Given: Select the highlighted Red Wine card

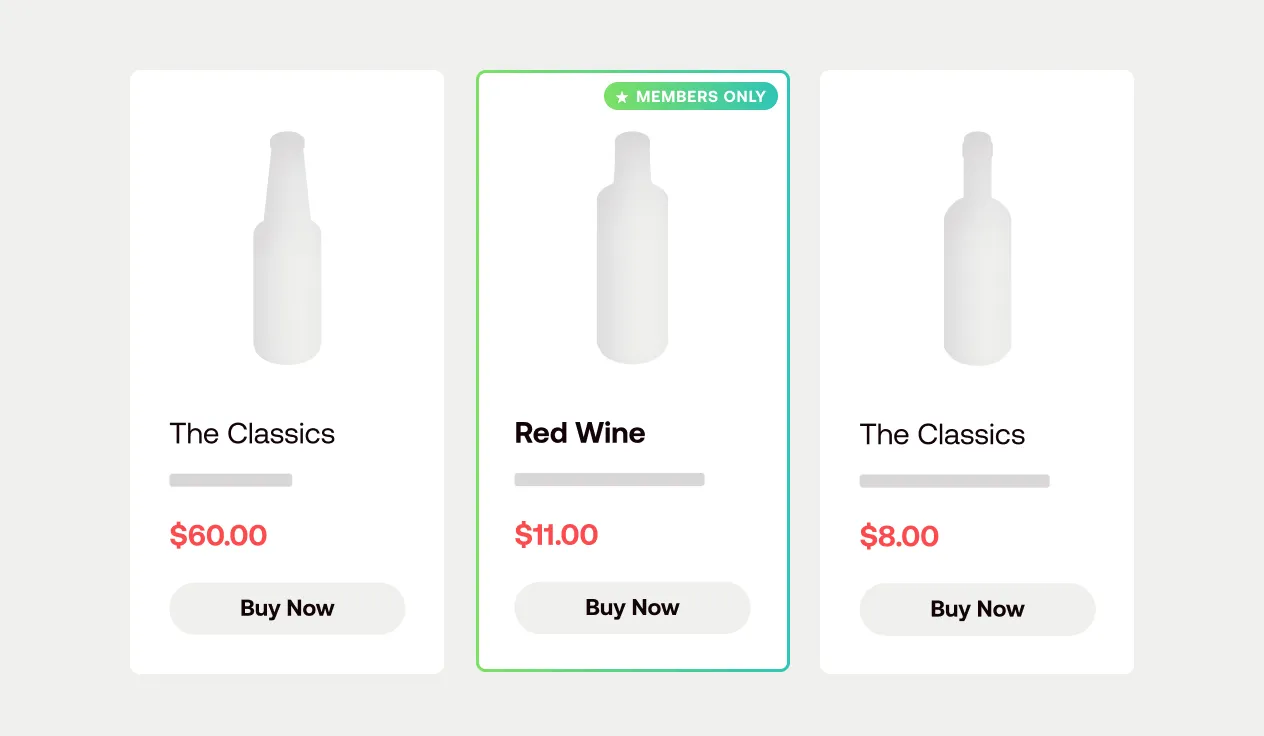Looking at the screenshot, I should (632, 370).
